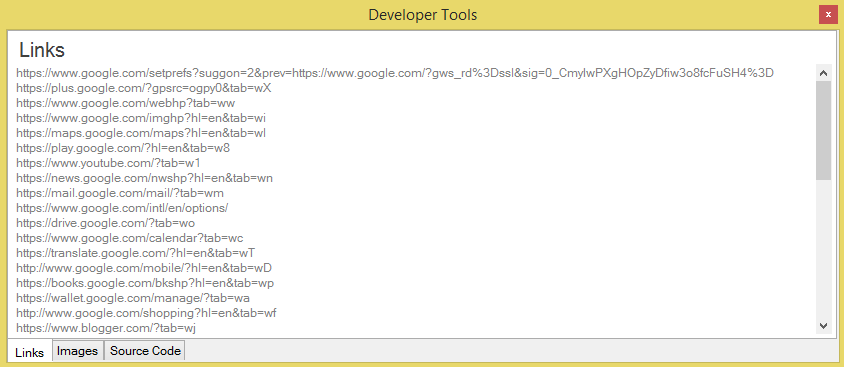Select the mail.google.com link line
Screen dimensions: 844x367
(120, 193)
